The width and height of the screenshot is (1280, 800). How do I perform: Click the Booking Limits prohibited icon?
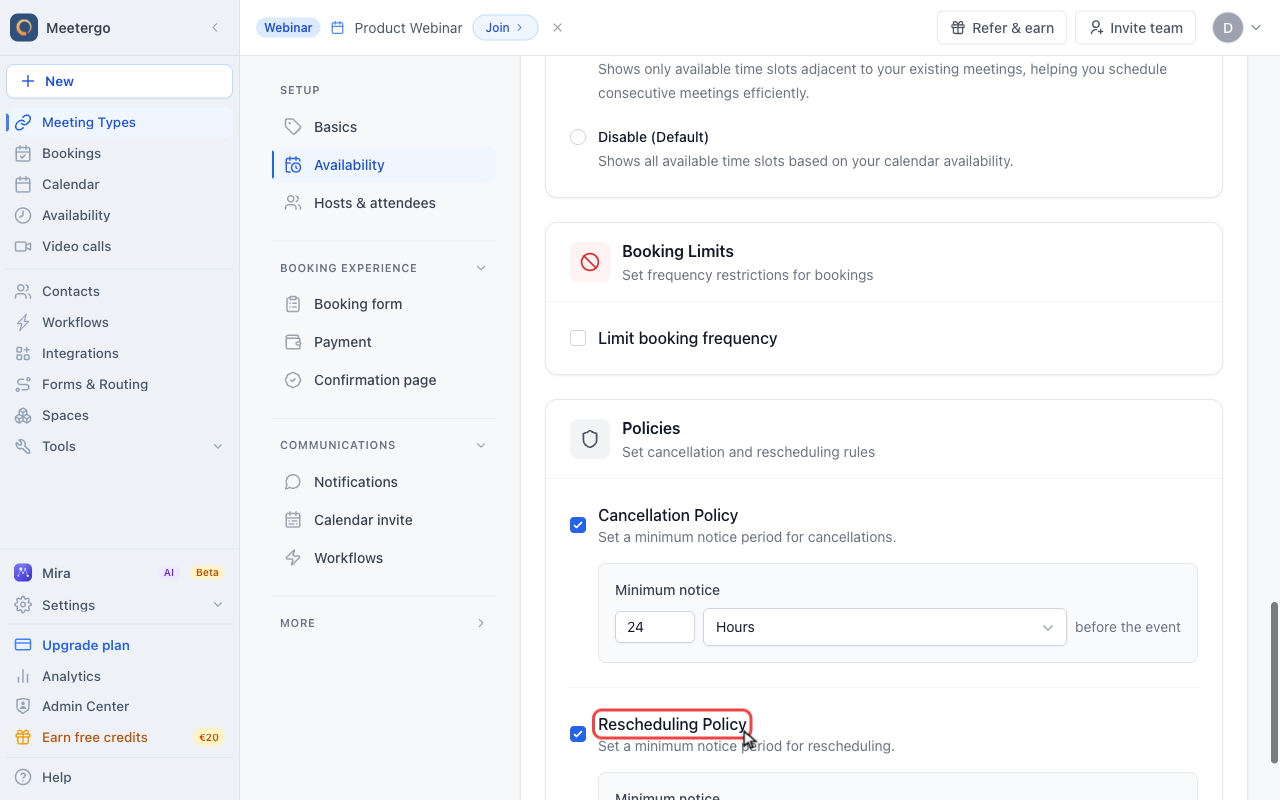(x=590, y=262)
